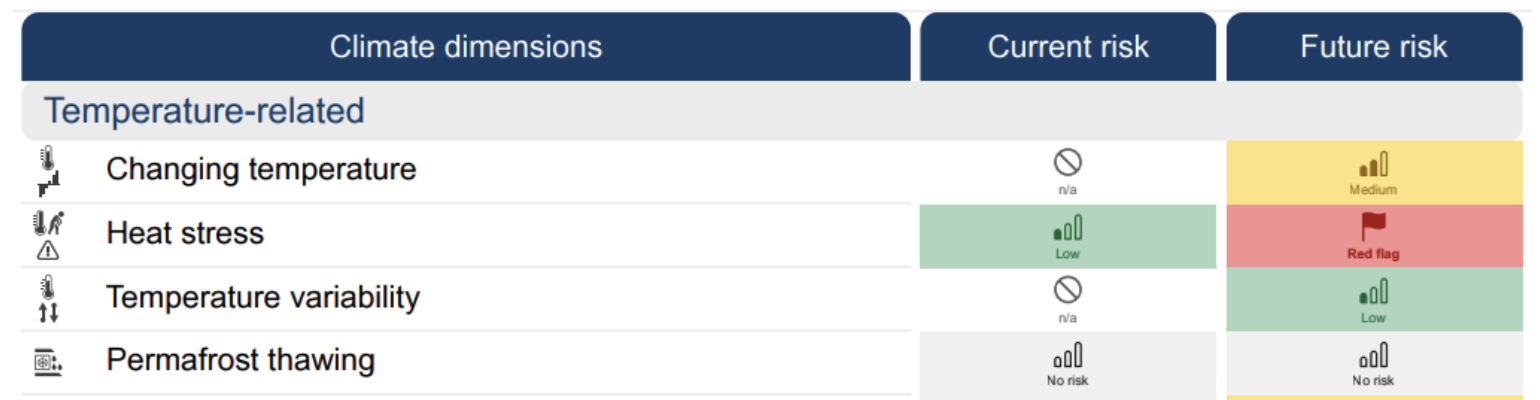The width and height of the screenshot is (1540, 400).
Task: Click n/a icon for Temperature variability current risk
Action: tap(1068, 290)
